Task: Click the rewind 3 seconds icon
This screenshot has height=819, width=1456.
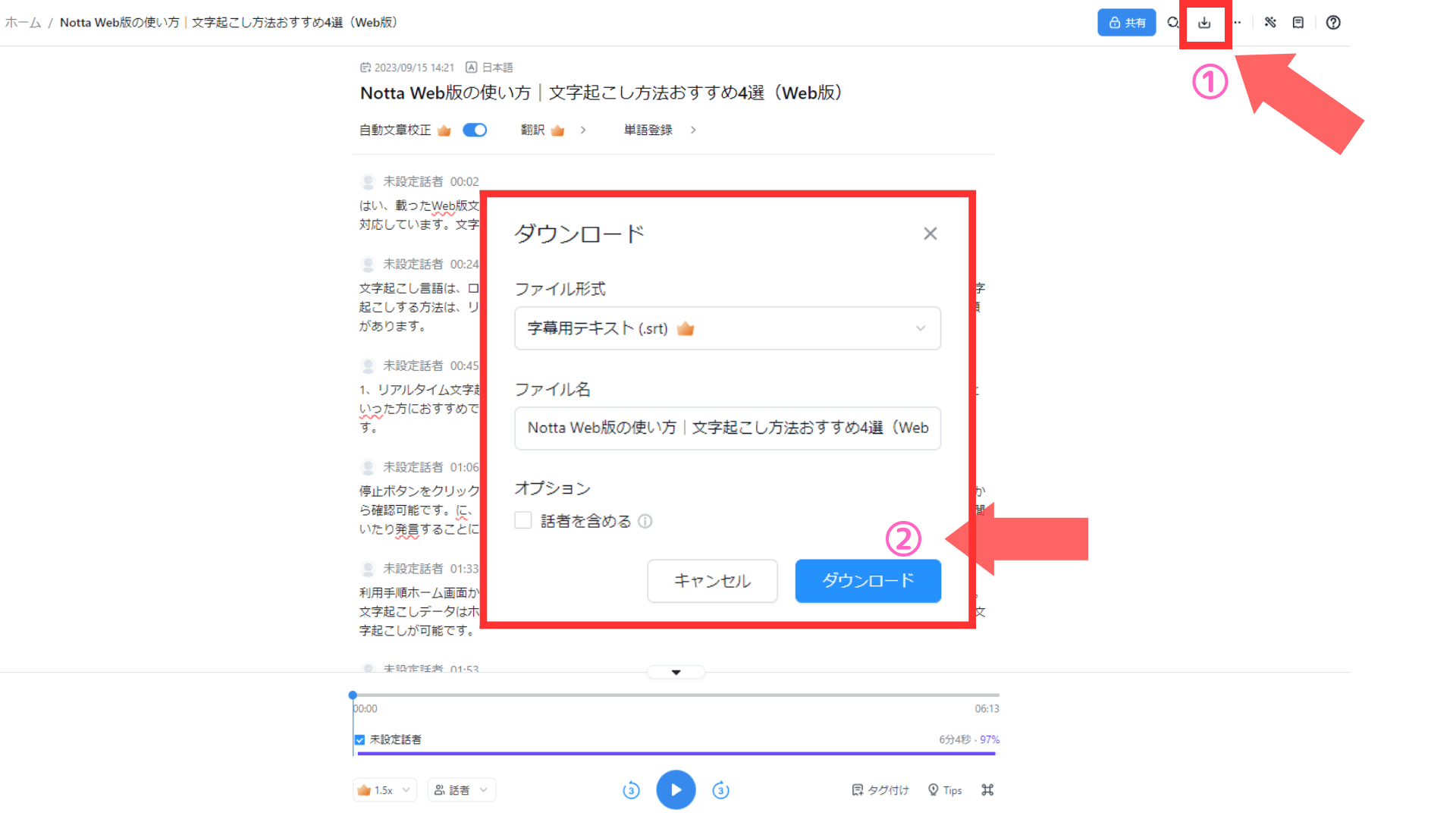Action: (631, 790)
